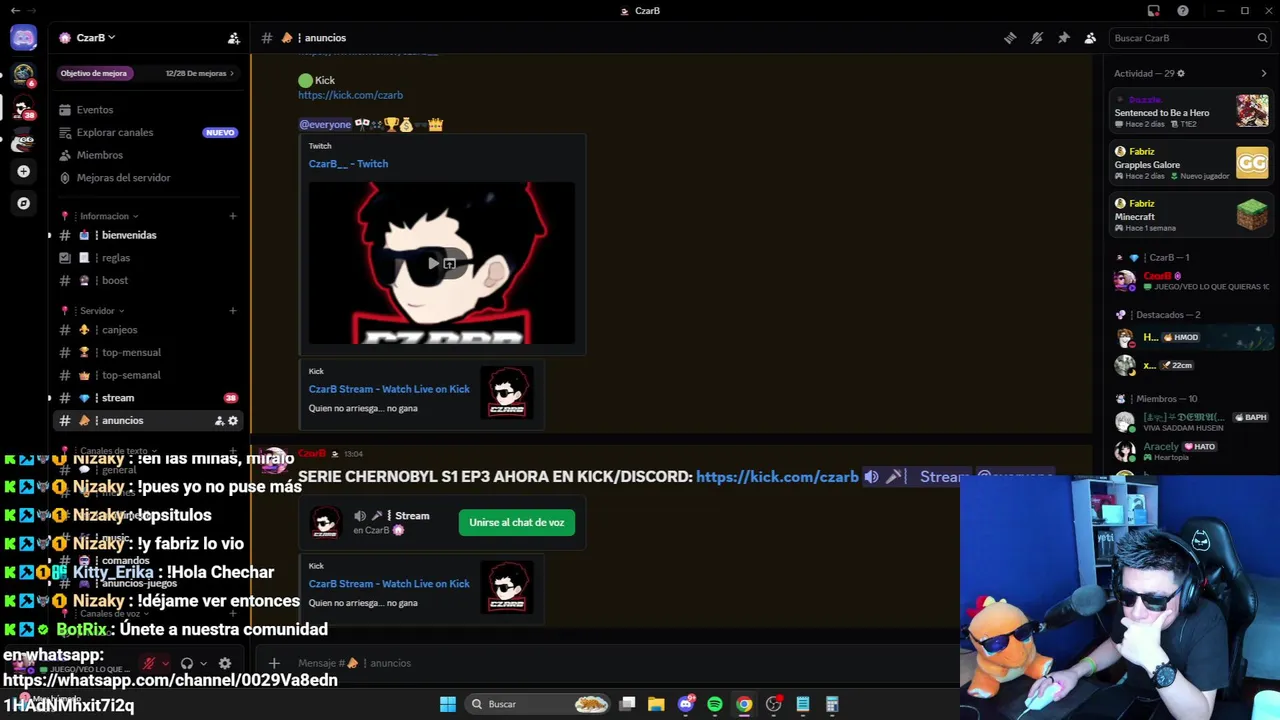Open Spotify from taskbar

click(x=714, y=704)
